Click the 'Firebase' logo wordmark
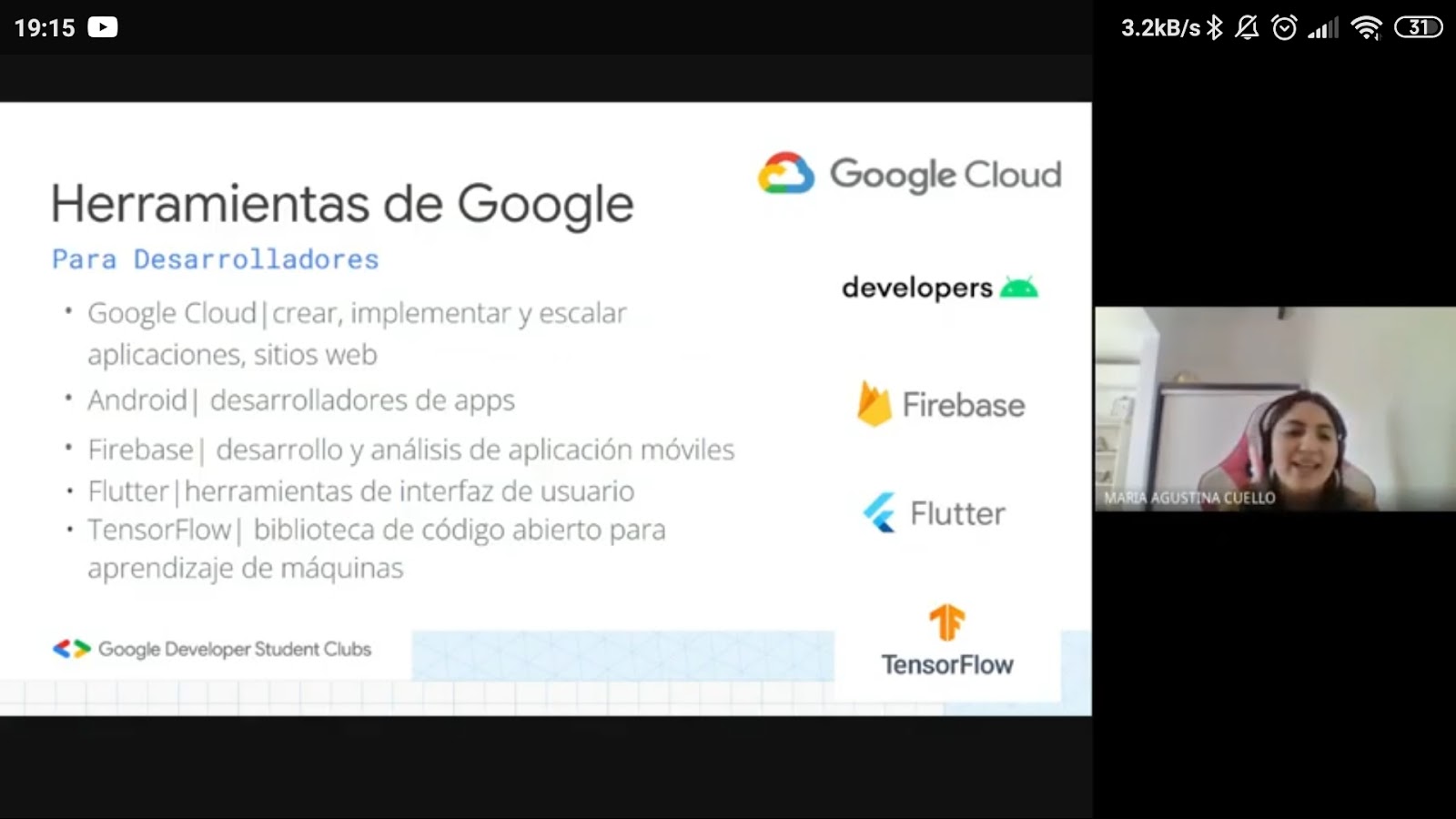 pos(964,405)
